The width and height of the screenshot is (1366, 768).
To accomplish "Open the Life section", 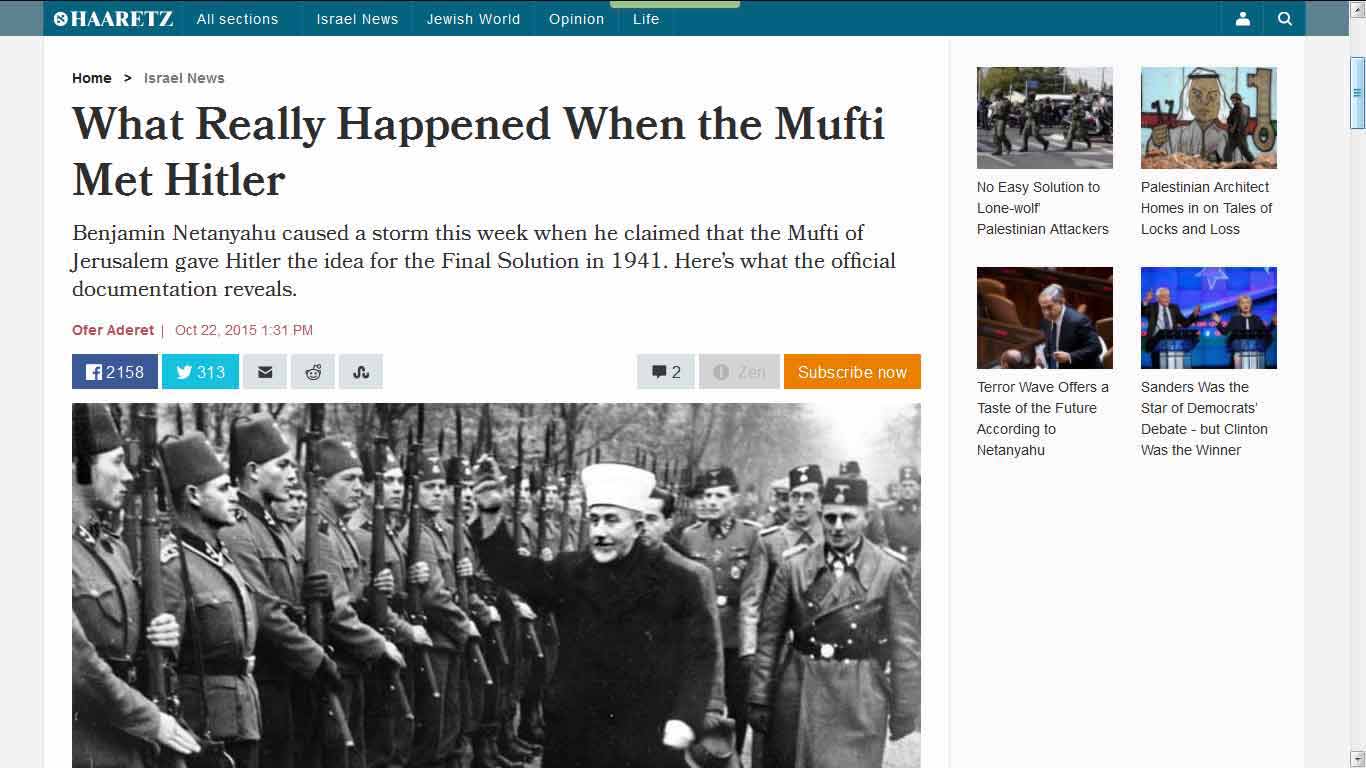I will click(646, 19).
